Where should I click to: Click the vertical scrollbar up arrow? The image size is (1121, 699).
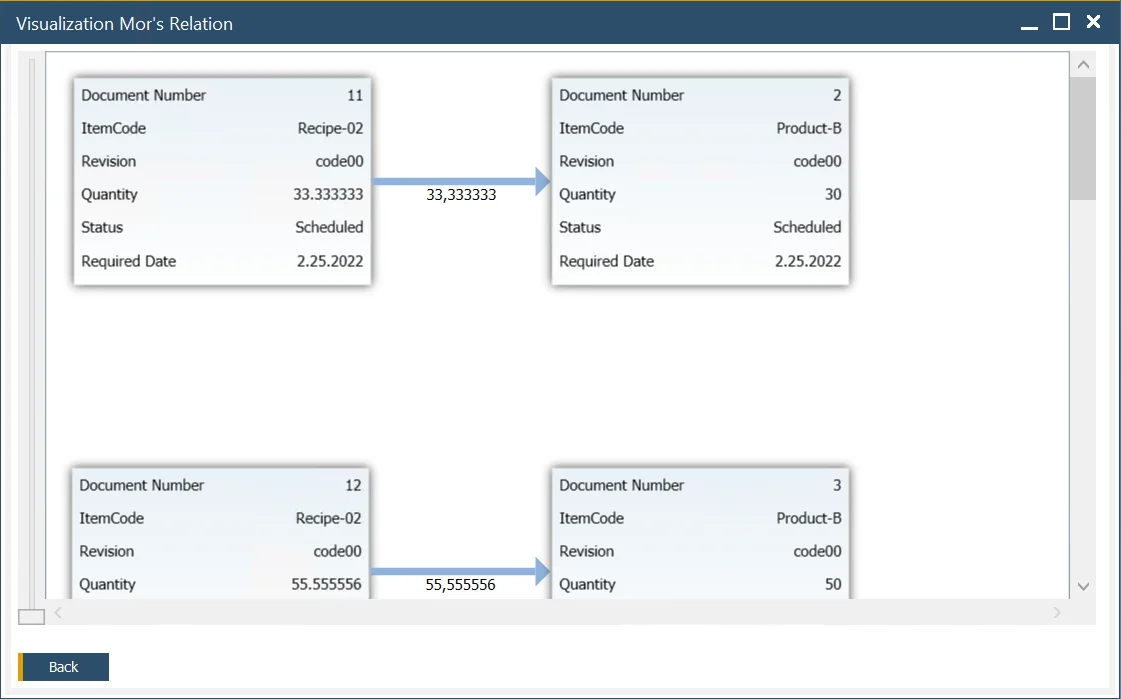click(x=1082, y=65)
